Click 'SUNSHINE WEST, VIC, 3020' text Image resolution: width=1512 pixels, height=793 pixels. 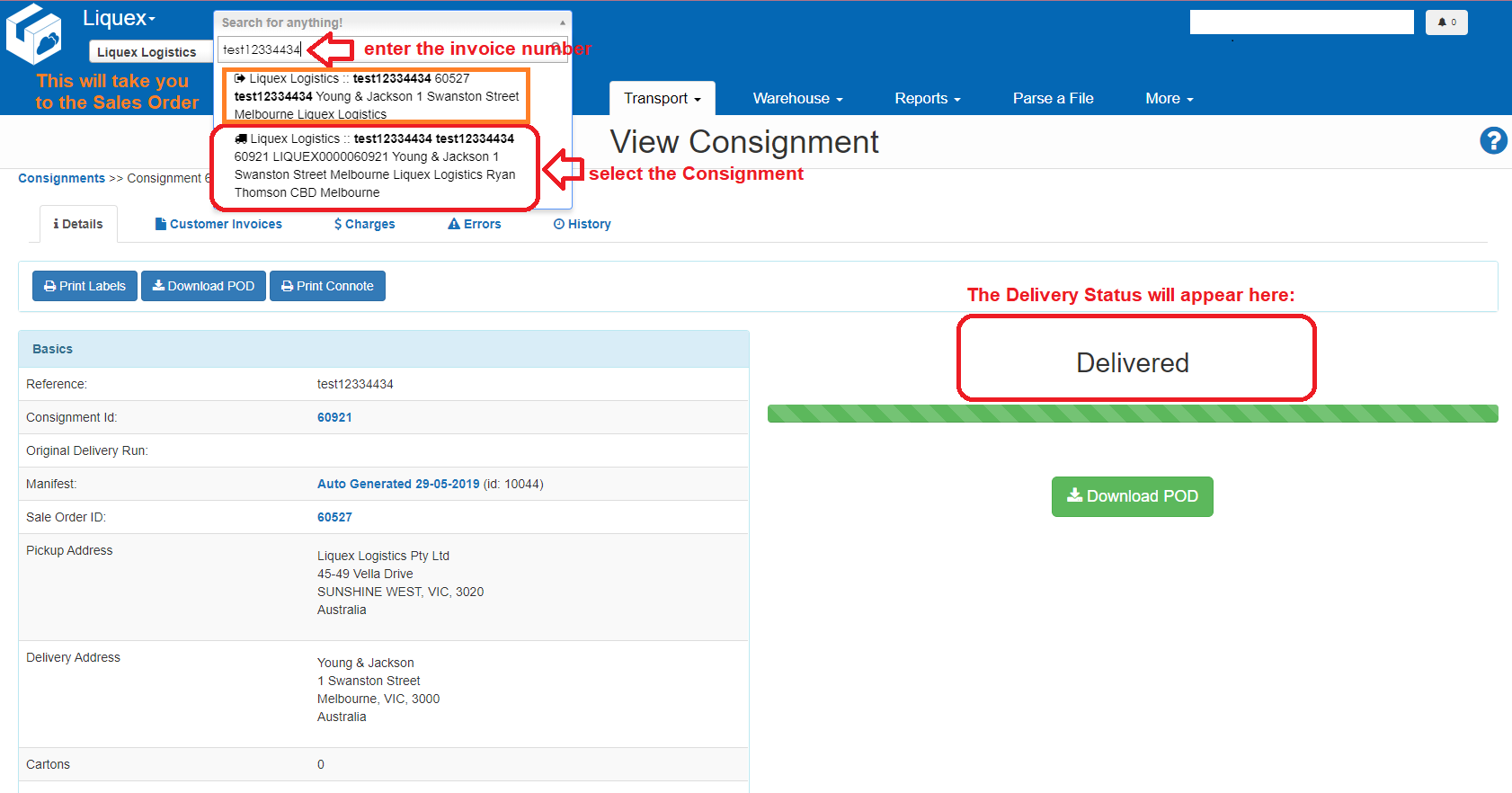click(x=400, y=592)
